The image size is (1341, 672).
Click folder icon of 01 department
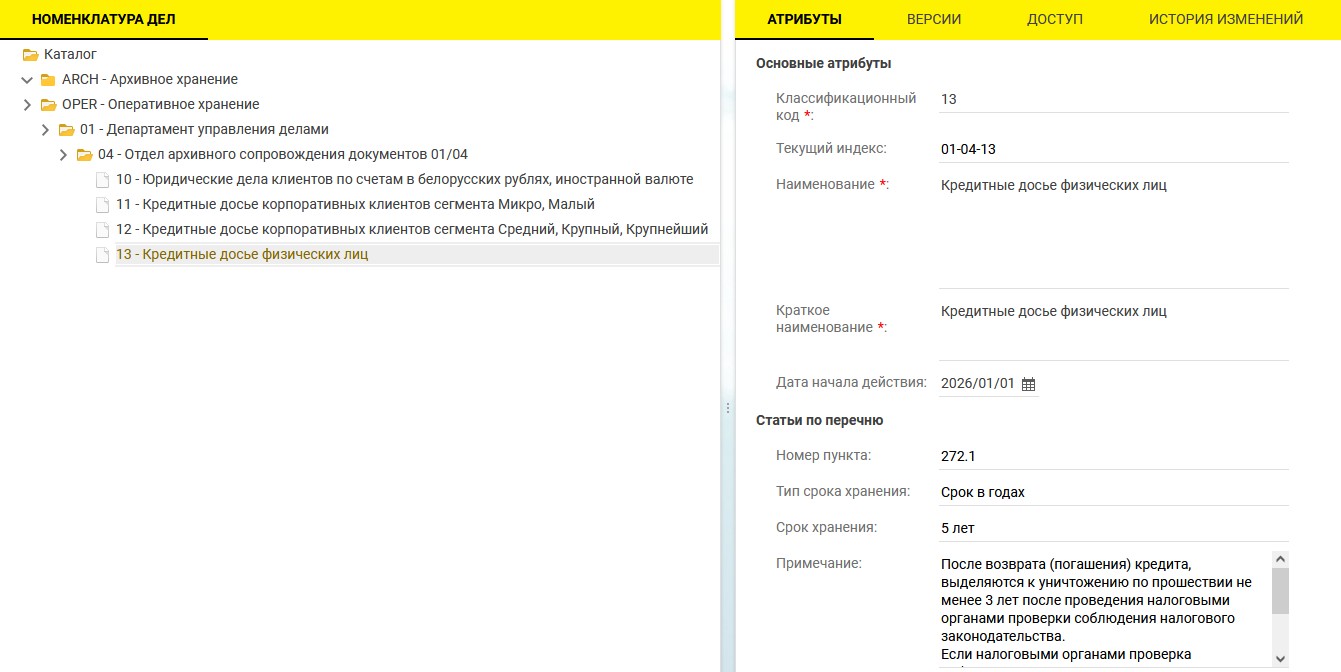[66, 130]
